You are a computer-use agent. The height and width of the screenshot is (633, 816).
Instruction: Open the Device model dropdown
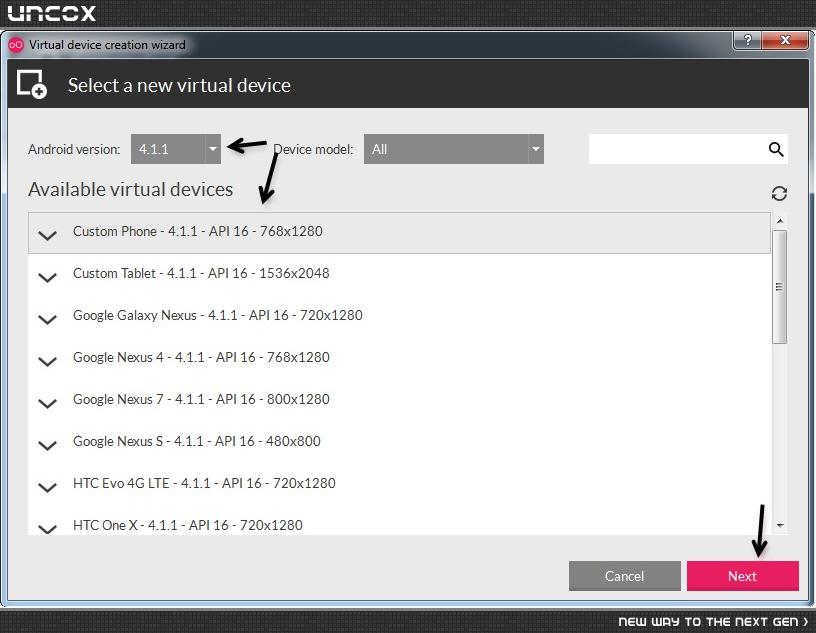coord(454,149)
